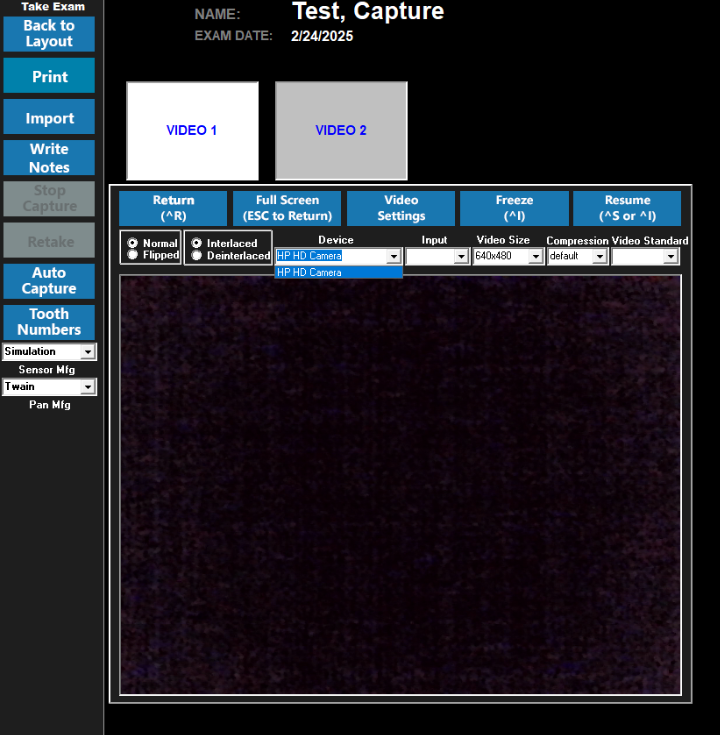720x735 pixels.
Task: Expand the Video Size dropdown
Action: [536, 257]
